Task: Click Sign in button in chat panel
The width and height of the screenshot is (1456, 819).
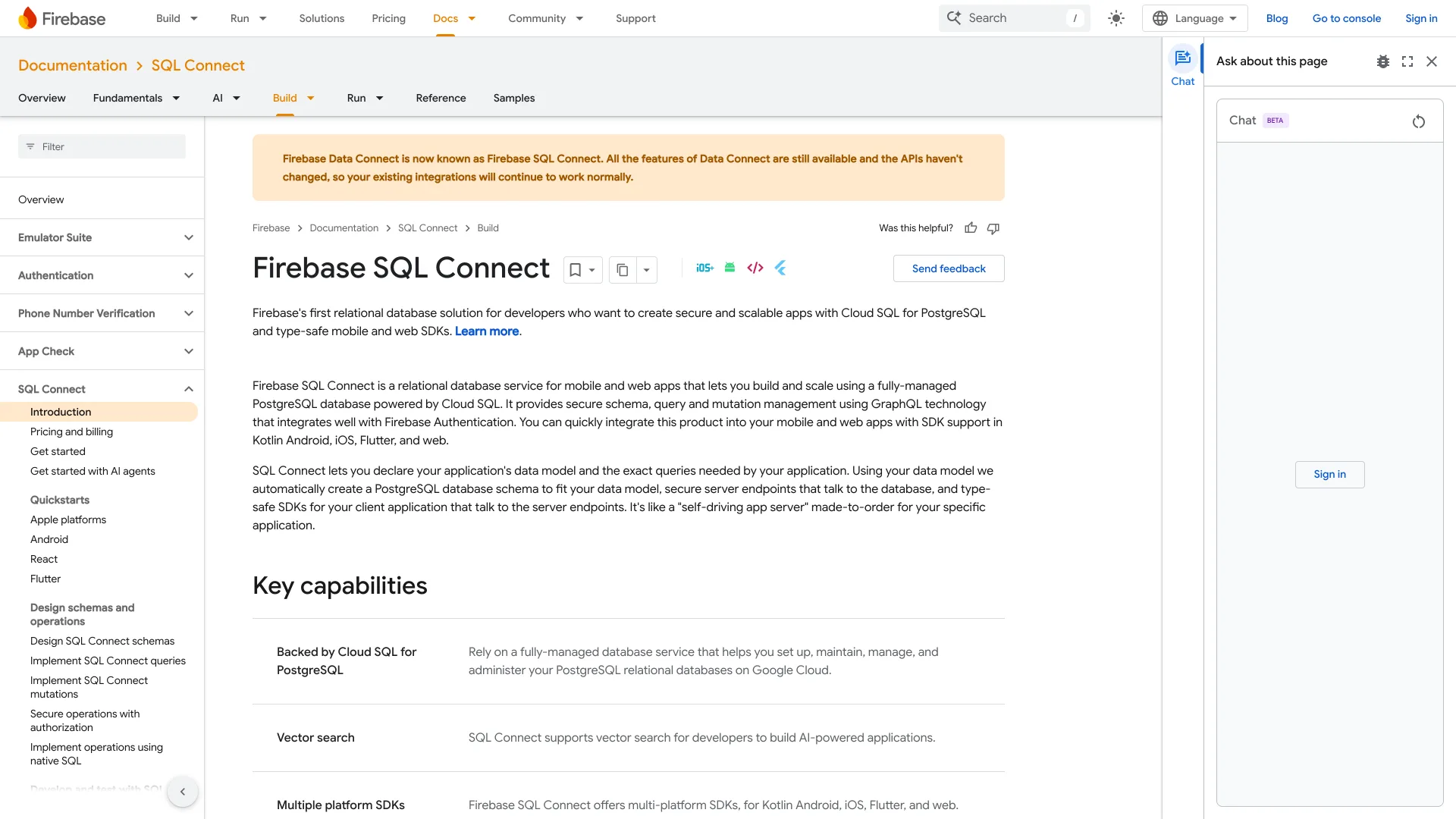Action: click(1329, 475)
